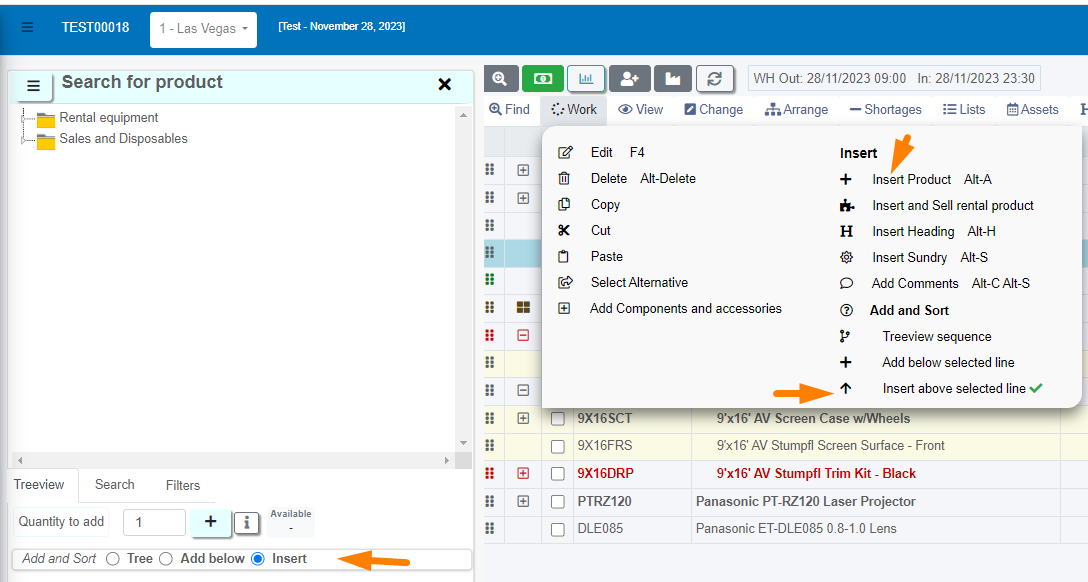The image size is (1088, 582).
Task: Tick the checkbox for 9X16SCT row
Action: click(558, 419)
